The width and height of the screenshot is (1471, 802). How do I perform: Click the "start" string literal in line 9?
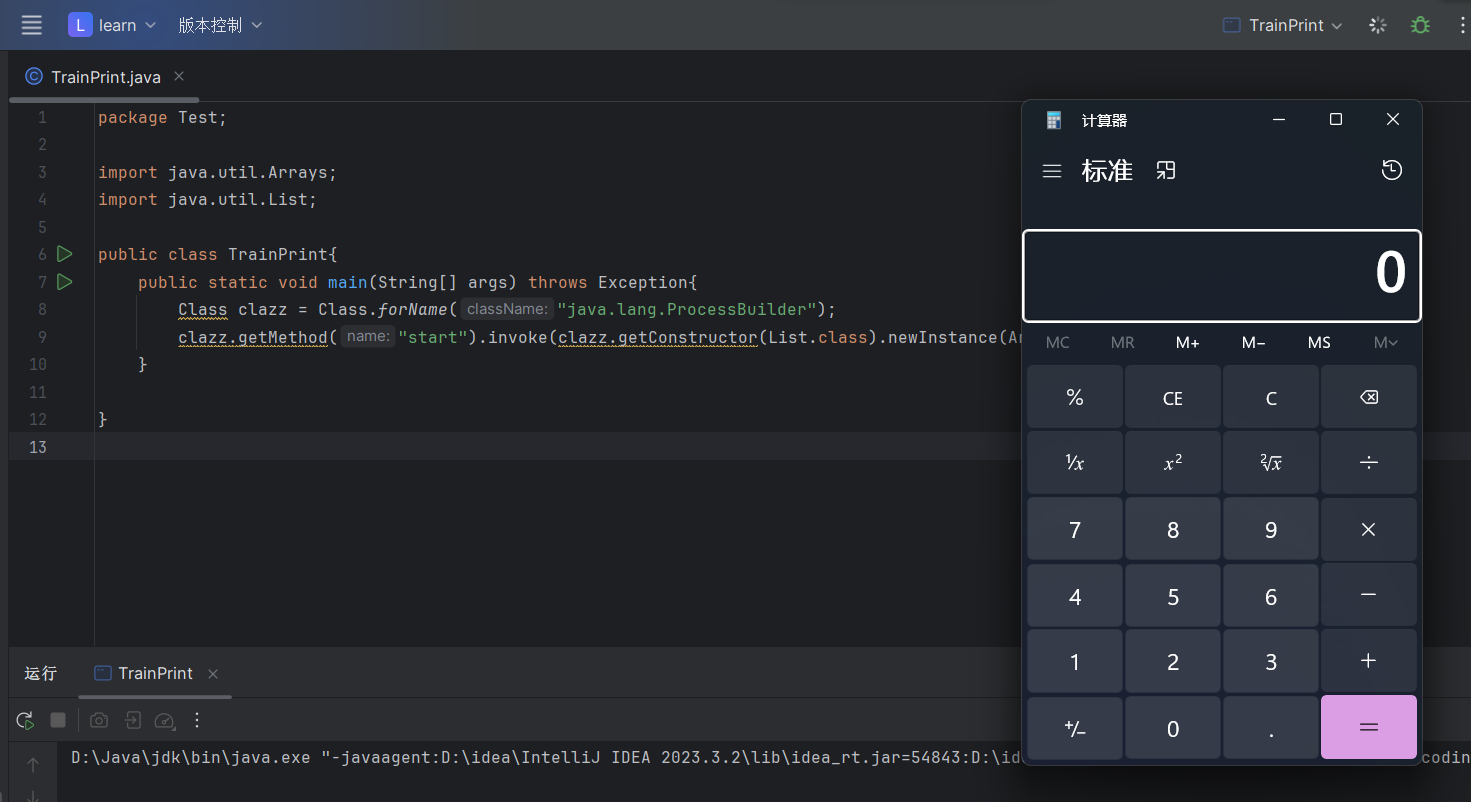[433, 337]
